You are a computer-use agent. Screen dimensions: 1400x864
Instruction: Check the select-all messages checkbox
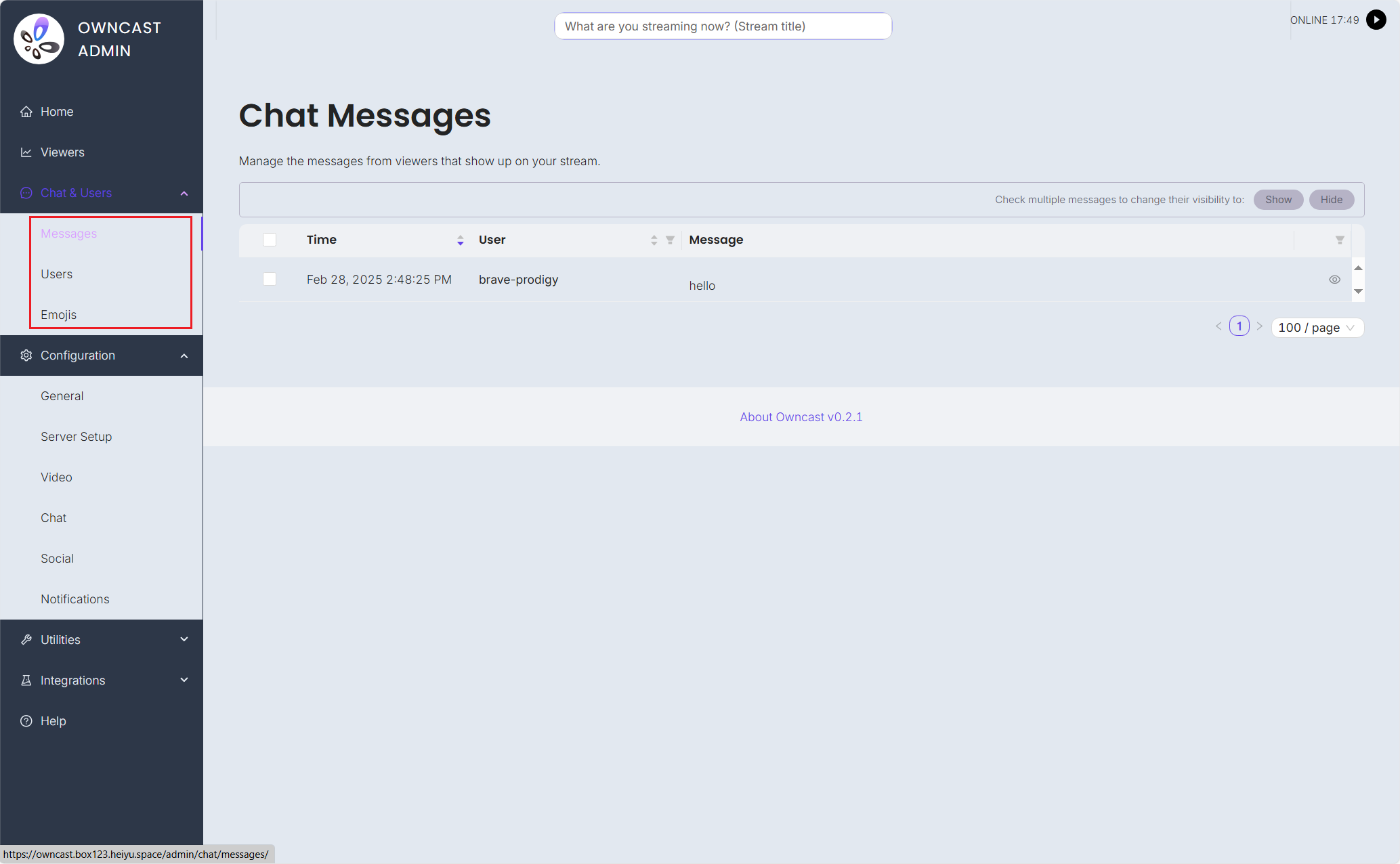point(270,240)
